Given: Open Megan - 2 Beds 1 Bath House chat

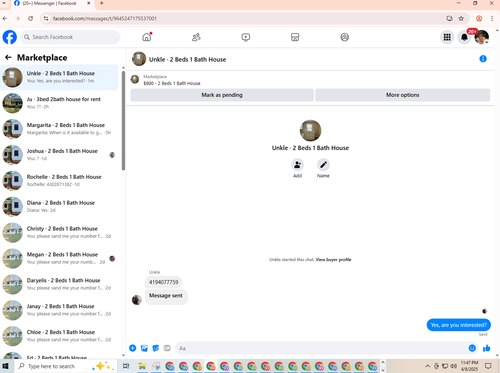Looking at the screenshot, I should click(59, 258).
